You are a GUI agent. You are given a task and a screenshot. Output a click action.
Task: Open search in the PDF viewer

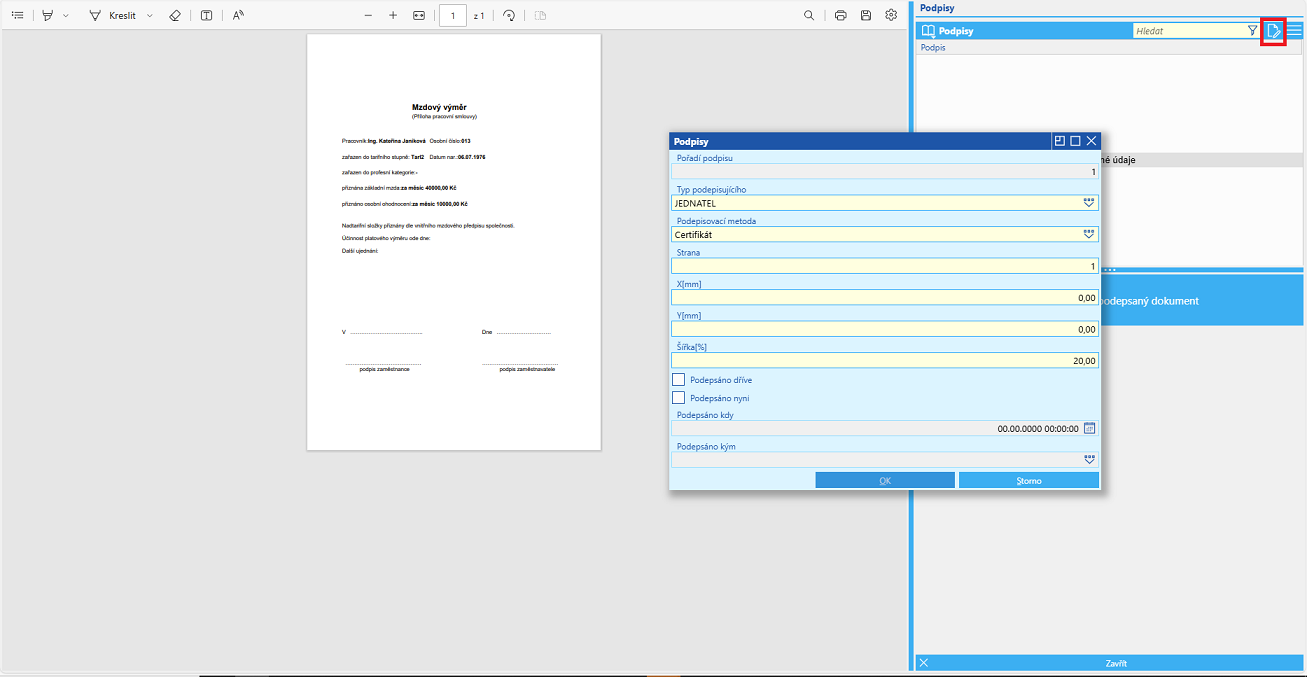(809, 16)
